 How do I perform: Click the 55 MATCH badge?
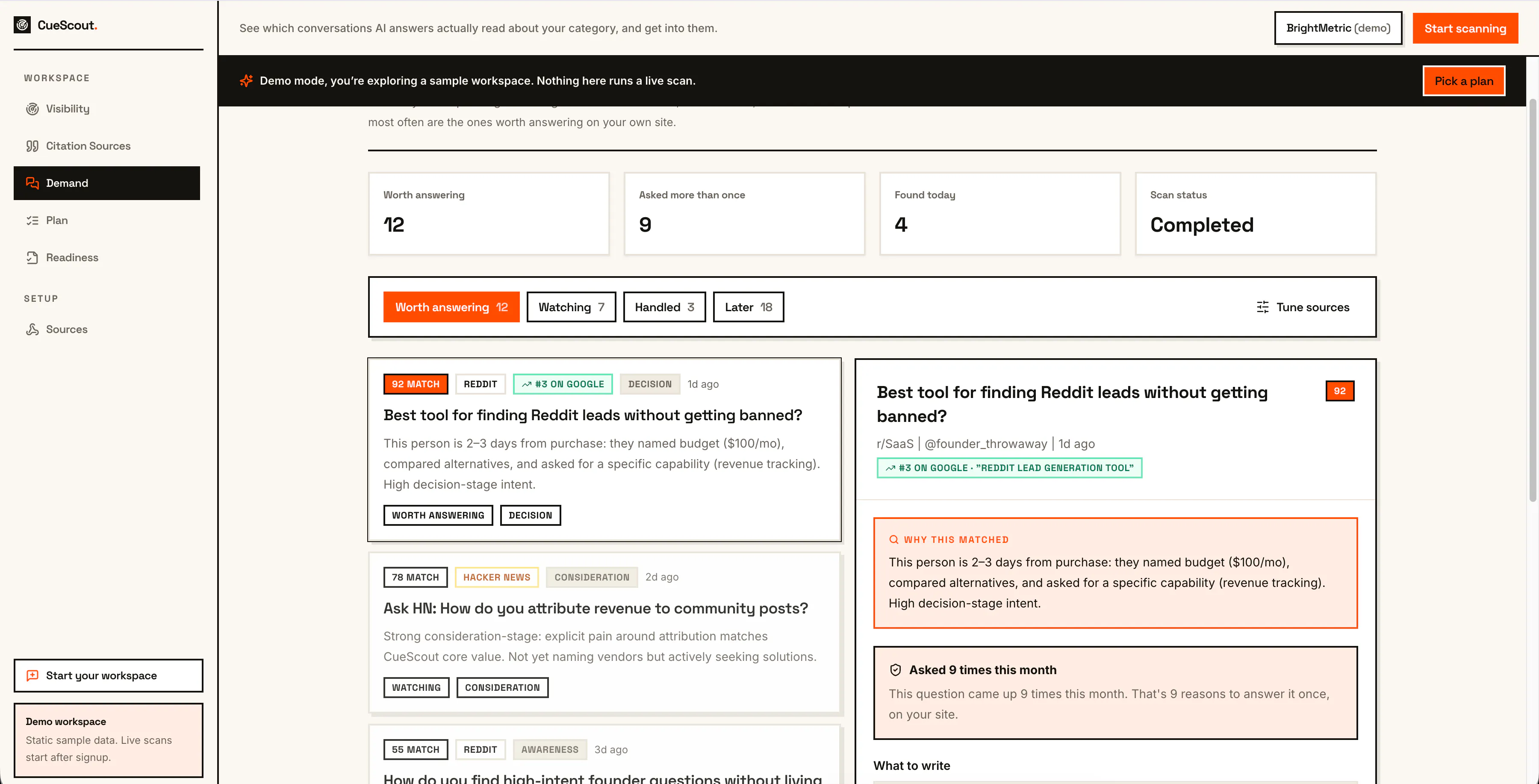pos(416,749)
